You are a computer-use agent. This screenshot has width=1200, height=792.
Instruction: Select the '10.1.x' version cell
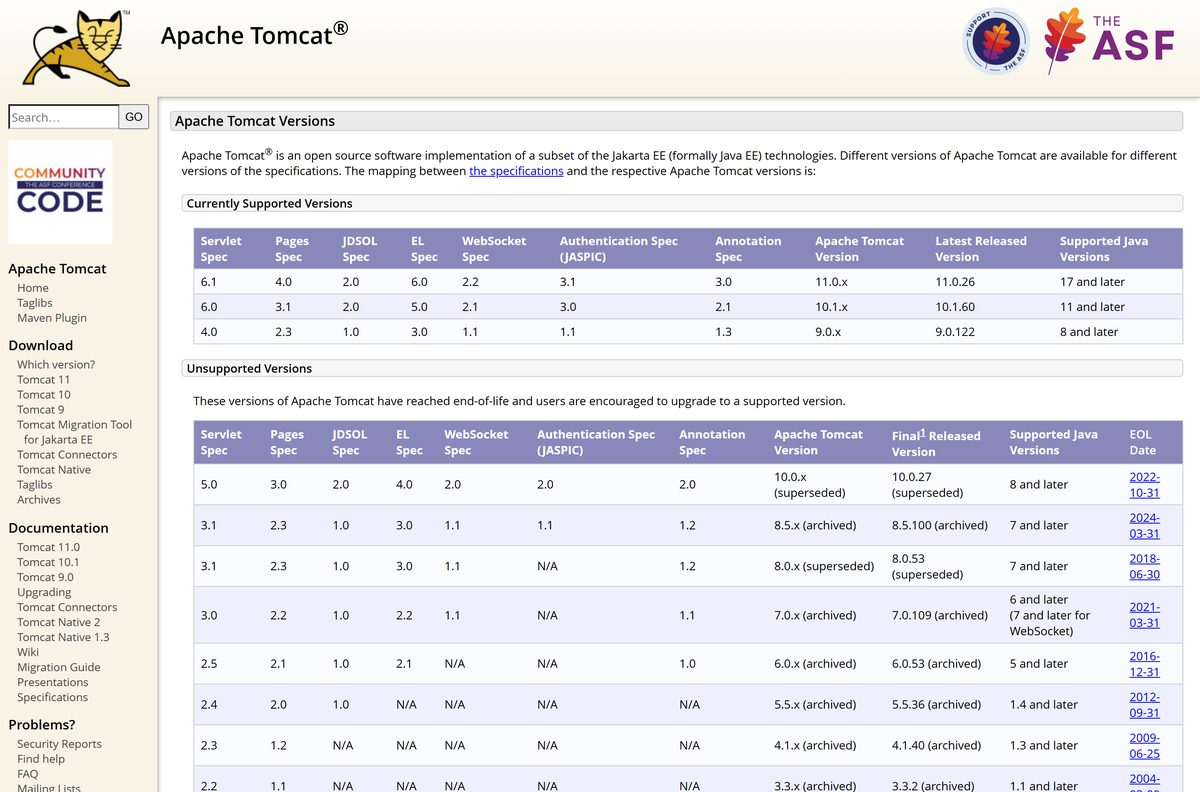coord(867,307)
